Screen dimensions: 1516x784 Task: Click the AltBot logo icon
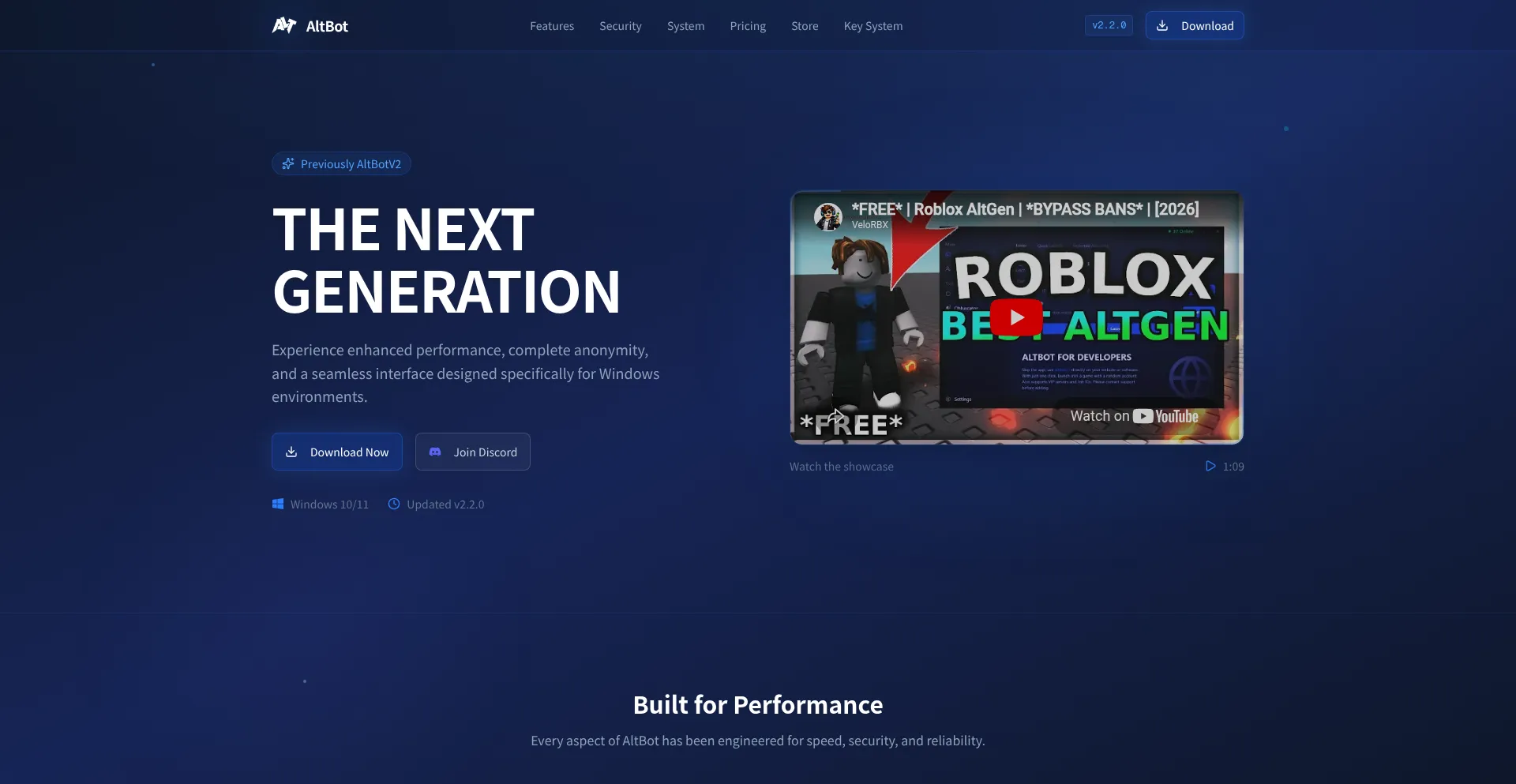coord(284,26)
